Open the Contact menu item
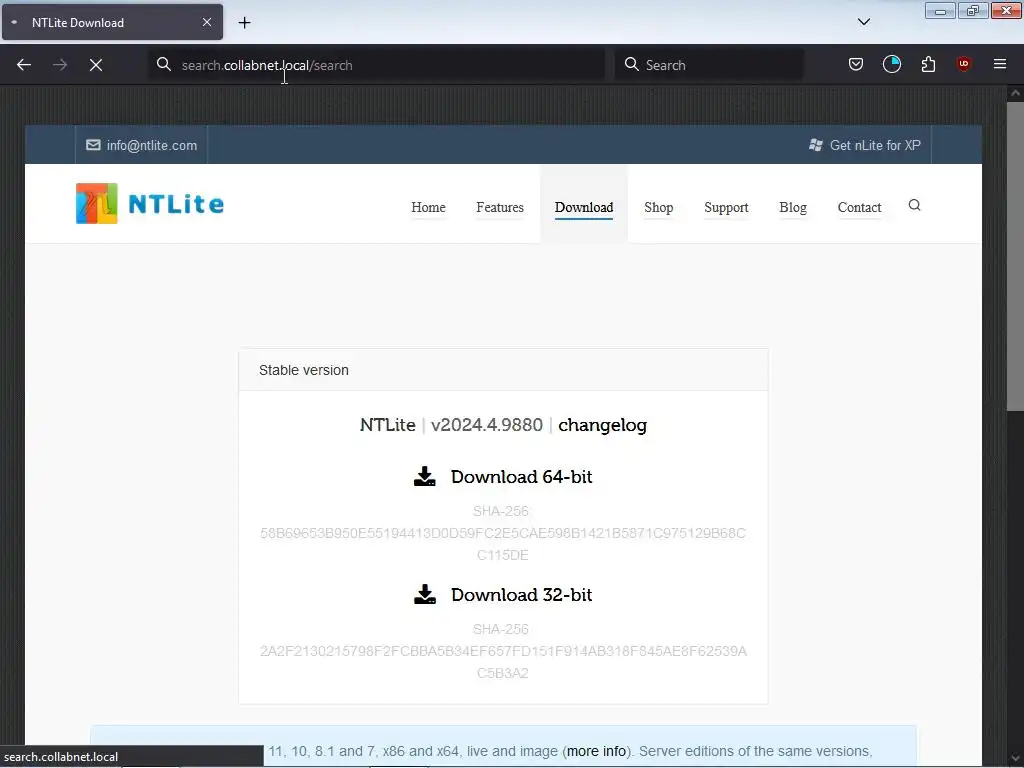Viewport: 1024px width, 768px height. tap(859, 207)
